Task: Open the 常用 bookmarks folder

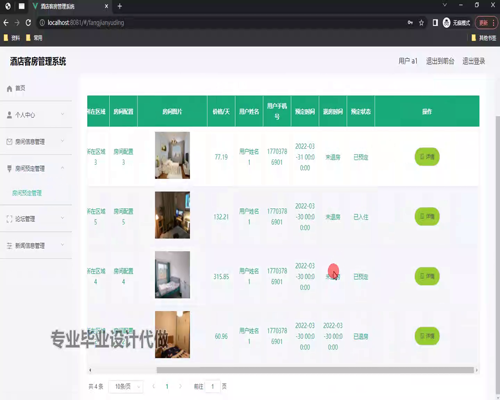Action: pos(34,38)
